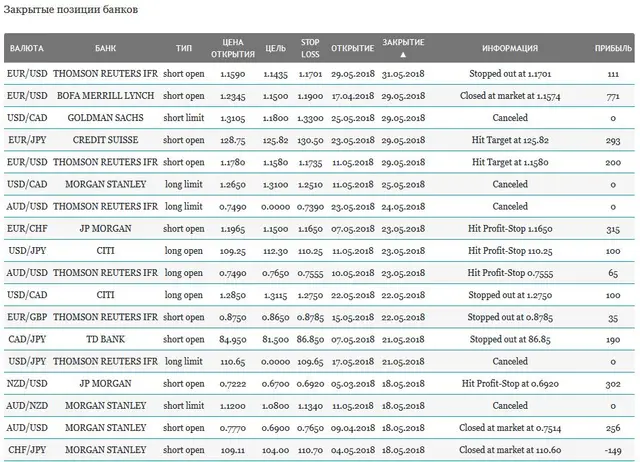
Task: Click 'Closed at market at 110.60' info
Action: (x=510, y=450)
